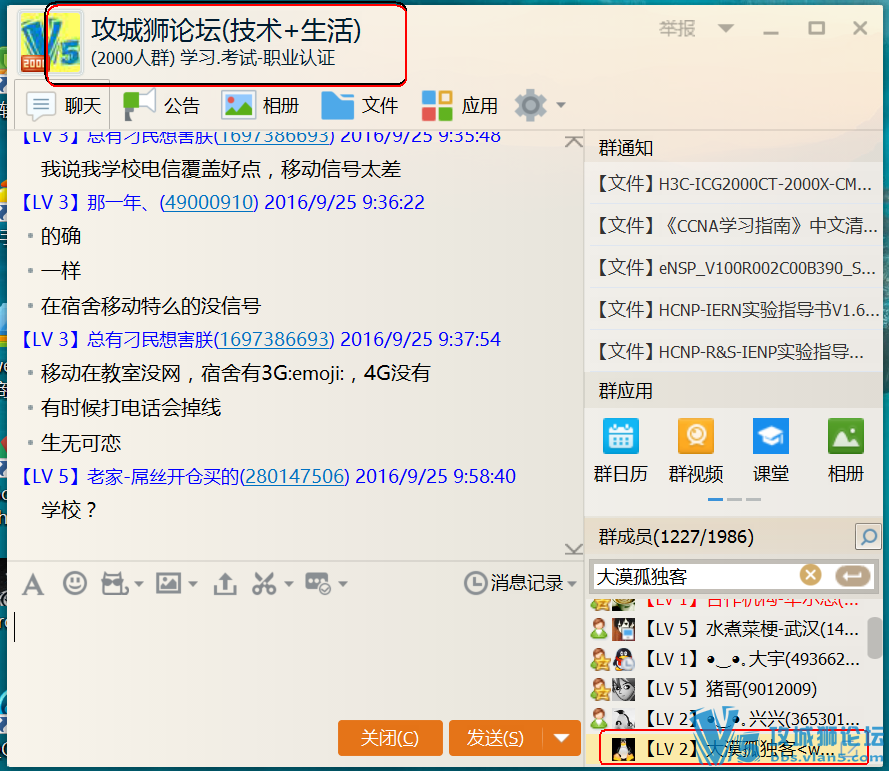Clear the member search text
Viewport: 889px width, 771px height.
(810, 575)
